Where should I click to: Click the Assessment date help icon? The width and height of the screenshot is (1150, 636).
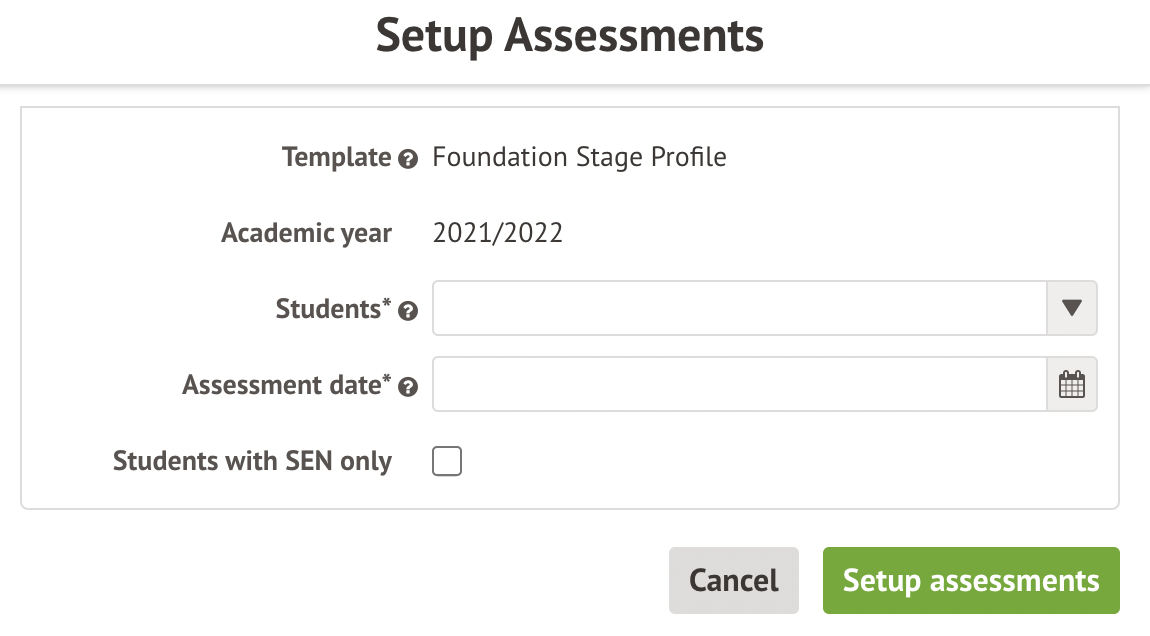tap(407, 387)
